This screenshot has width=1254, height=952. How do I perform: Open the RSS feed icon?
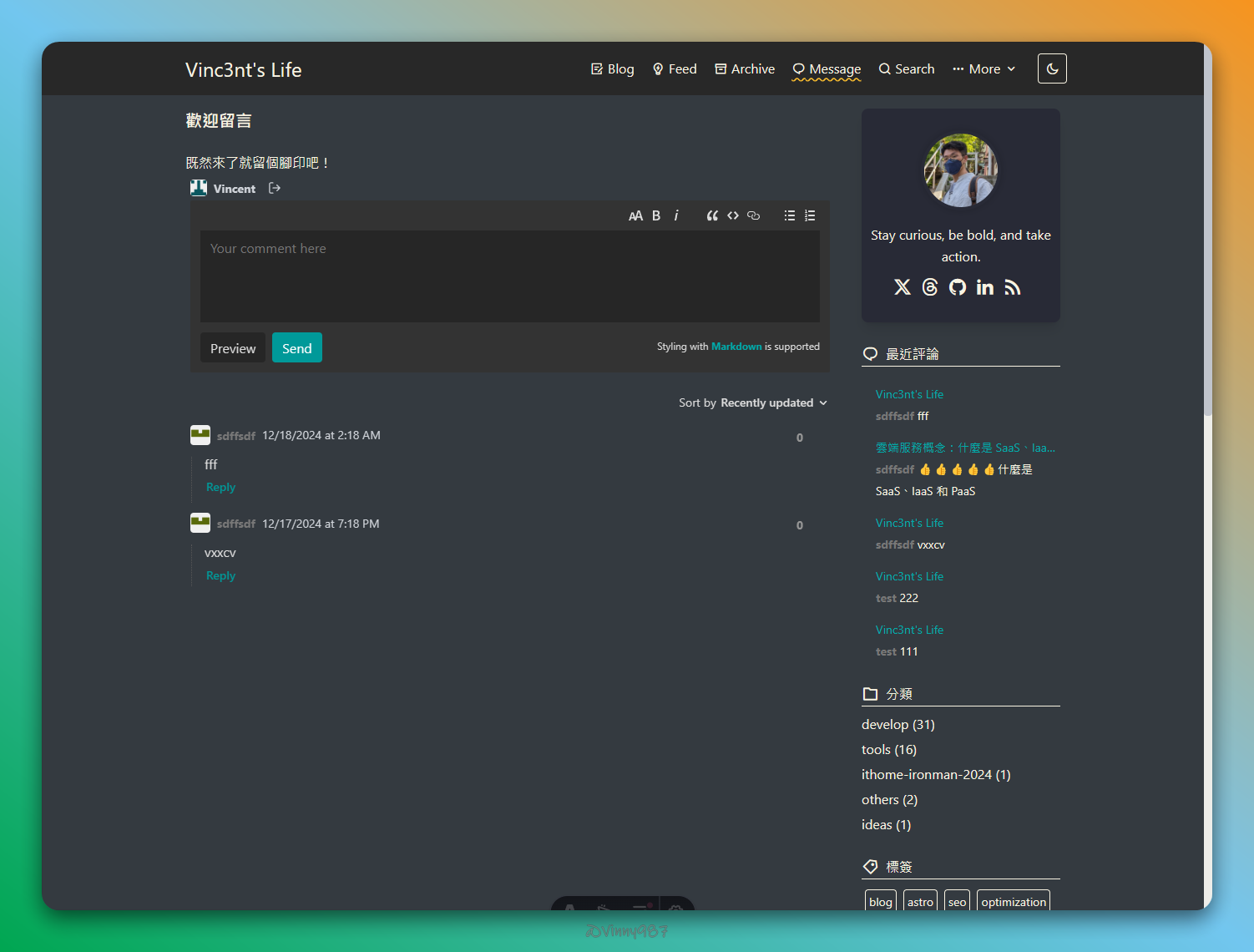click(x=1013, y=287)
